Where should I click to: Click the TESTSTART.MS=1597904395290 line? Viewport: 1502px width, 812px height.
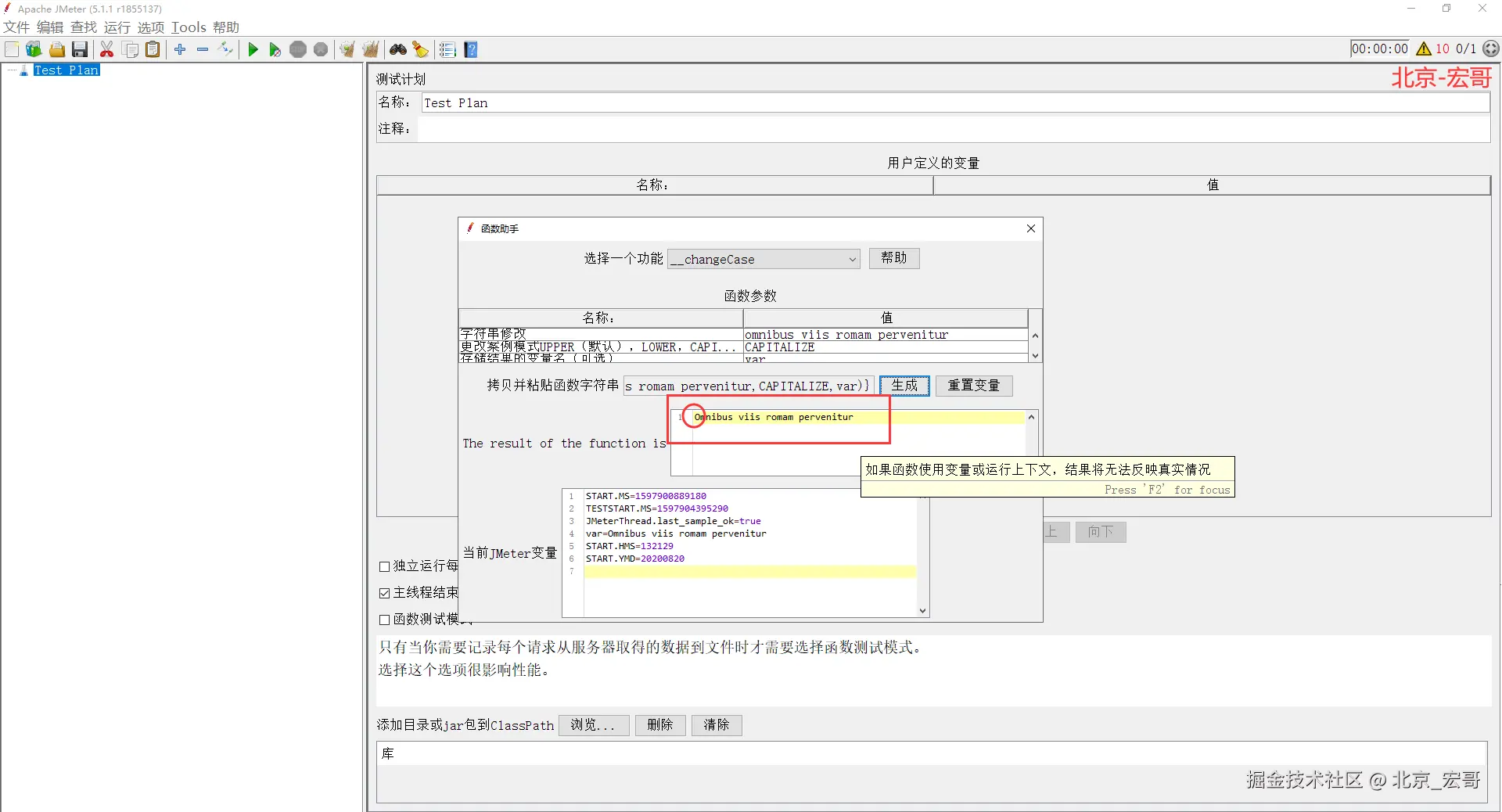pos(657,508)
